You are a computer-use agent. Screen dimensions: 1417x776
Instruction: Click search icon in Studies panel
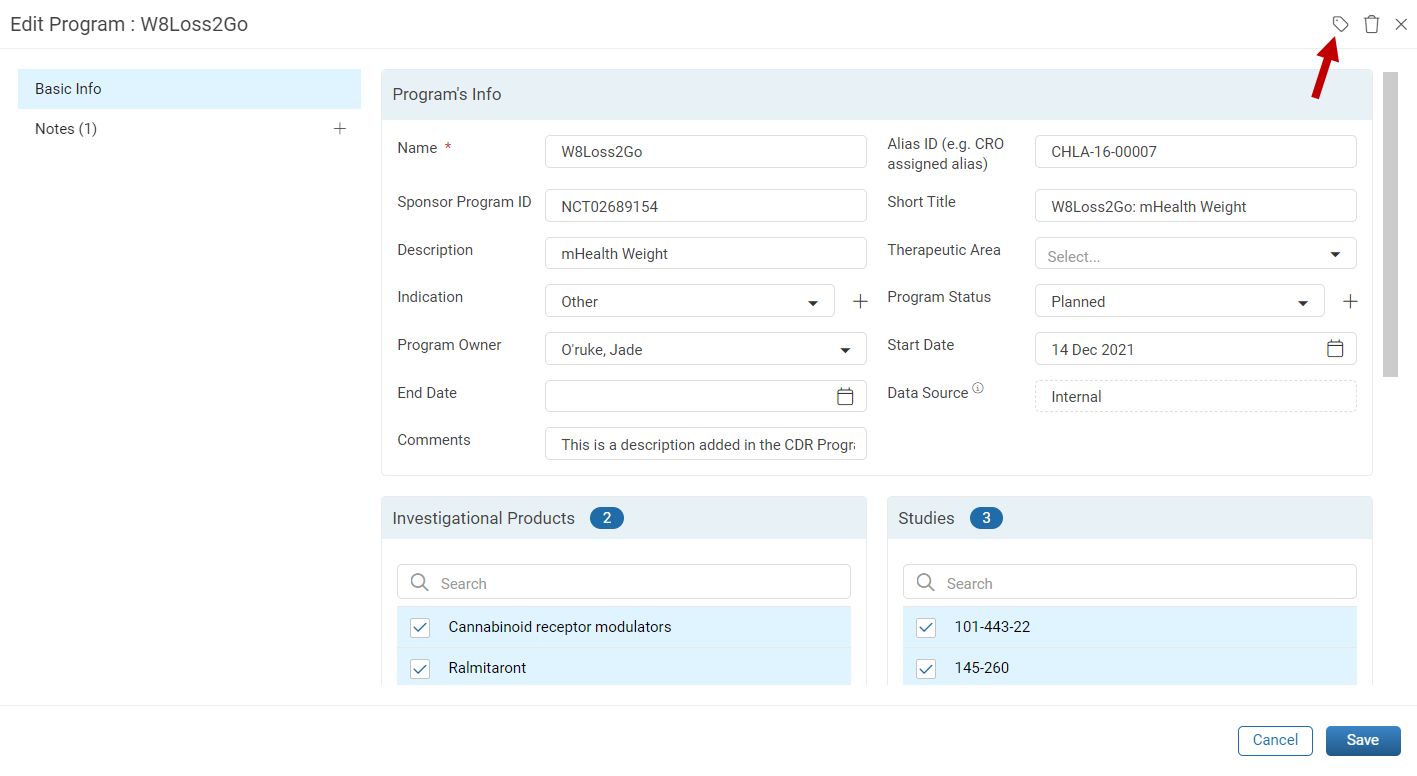click(926, 582)
